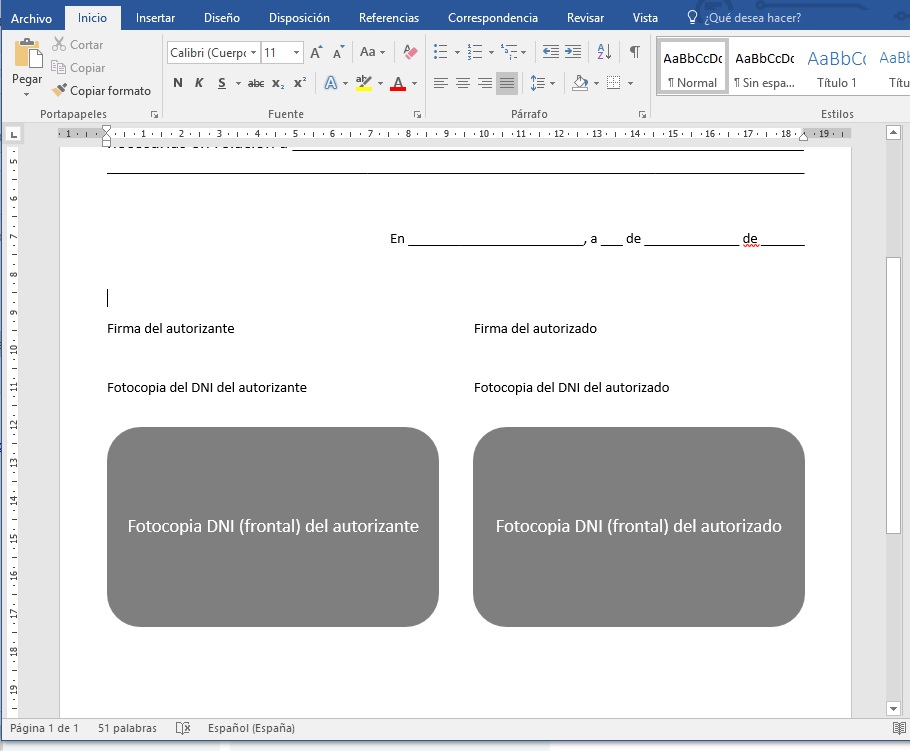Open the spelling check status bar icon
Screen dimensions: 910x751
coord(183,728)
